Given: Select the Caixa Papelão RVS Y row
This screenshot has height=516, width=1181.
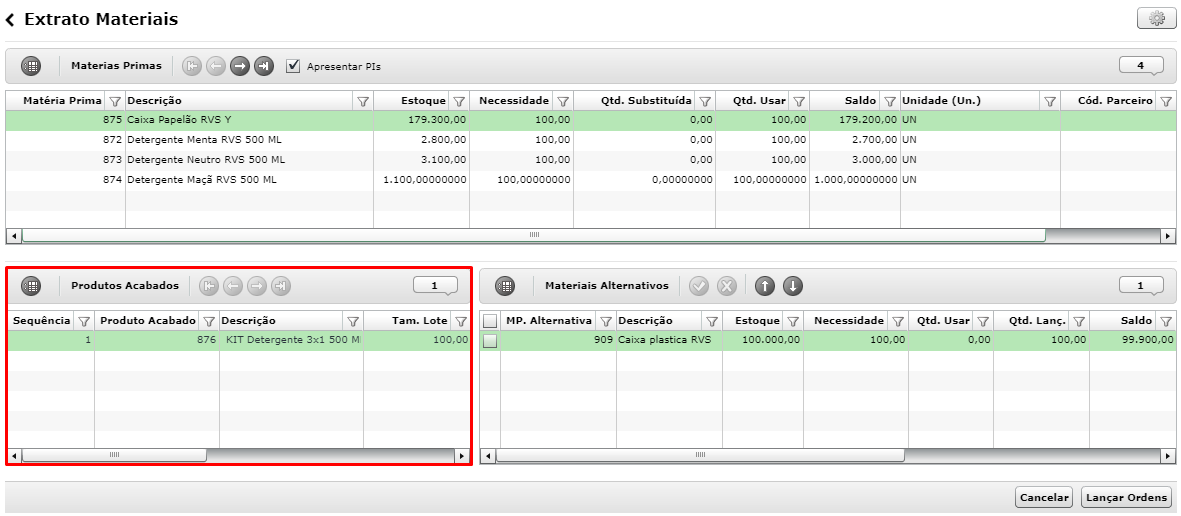Looking at the screenshot, I should pos(590,120).
